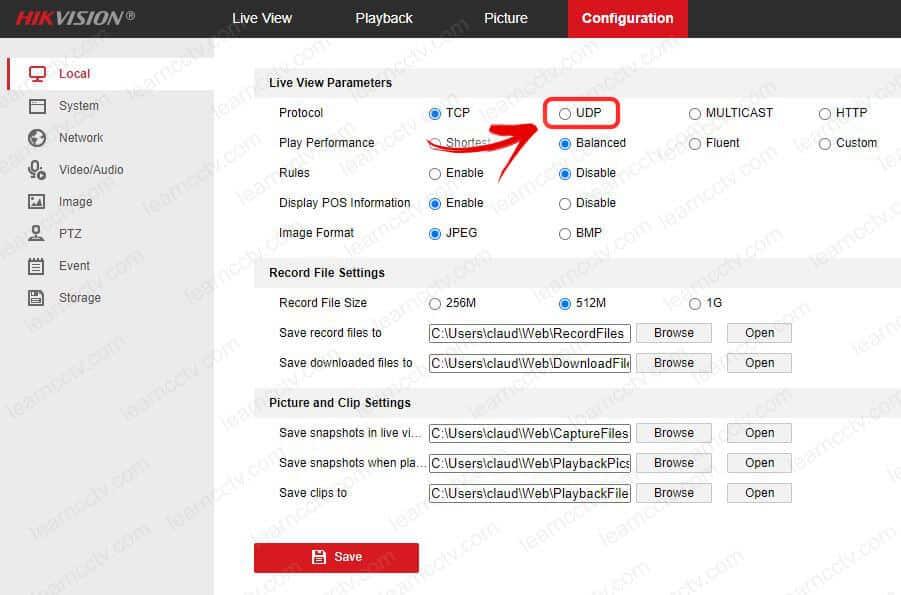Select the Video/Audio microphone icon
901x595 pixels.
pyautogui.click(x=37, y=169)
